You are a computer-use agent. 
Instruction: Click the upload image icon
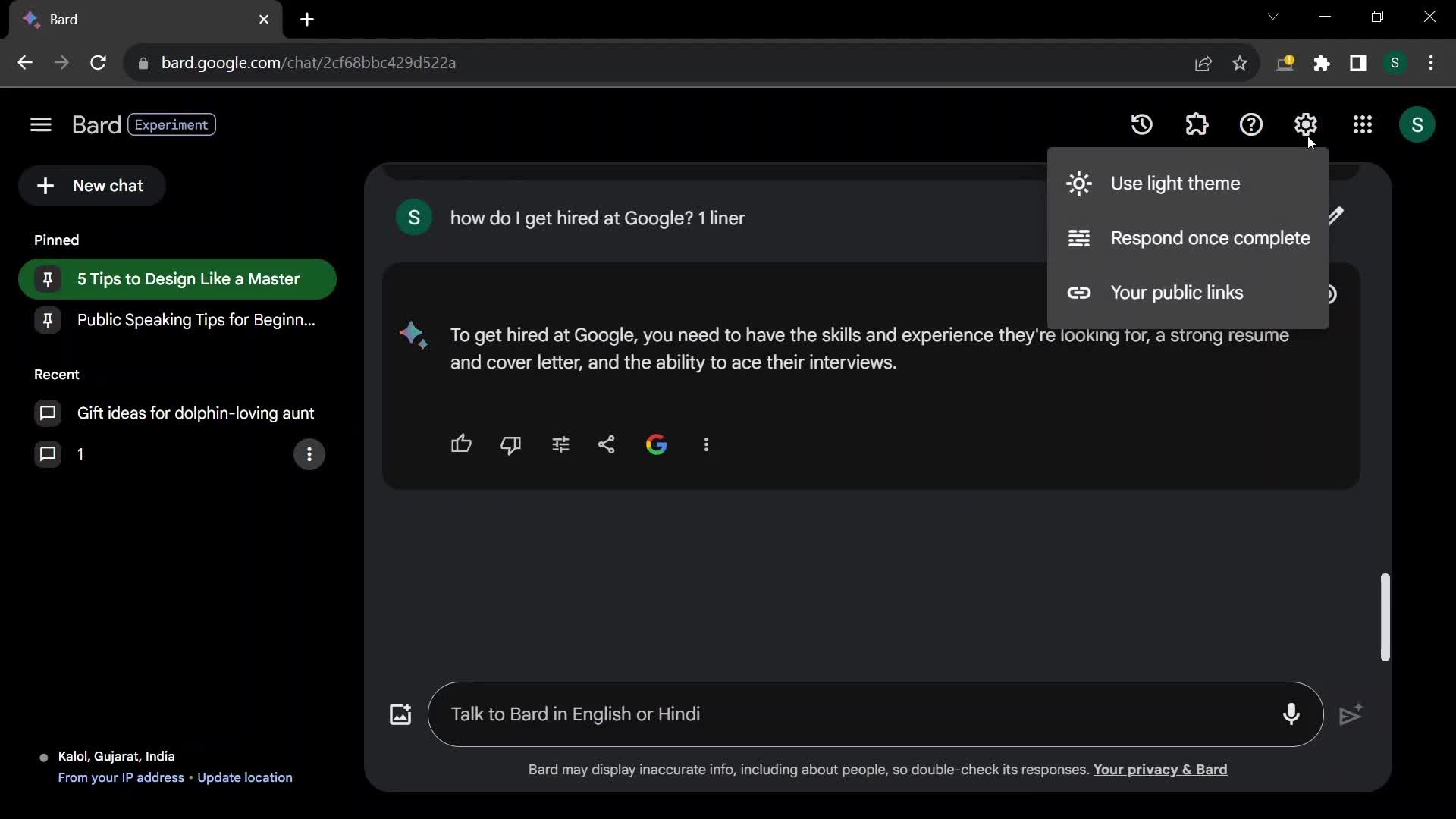400,714
